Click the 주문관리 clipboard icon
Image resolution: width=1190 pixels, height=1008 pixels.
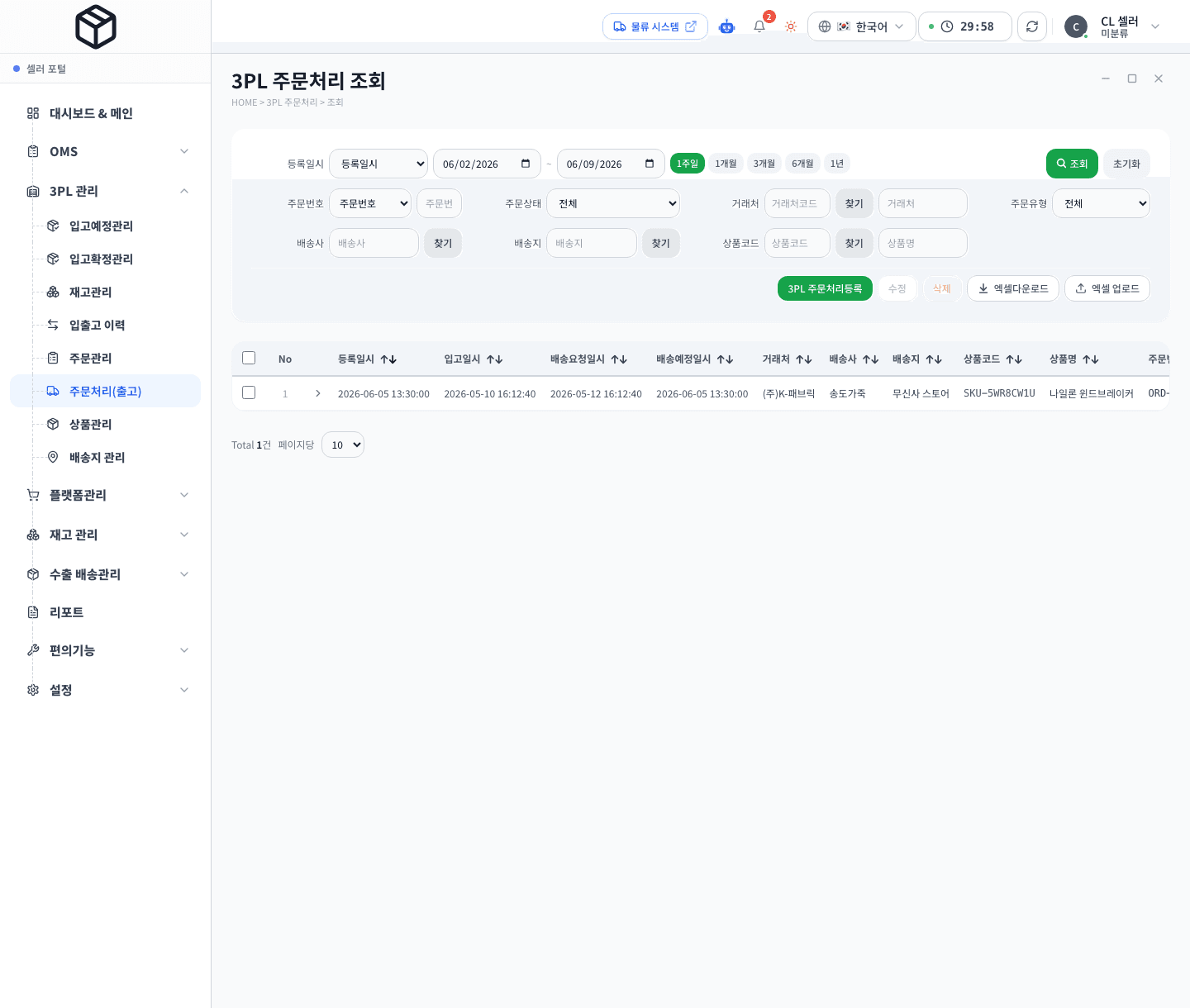tap(53, 358)
